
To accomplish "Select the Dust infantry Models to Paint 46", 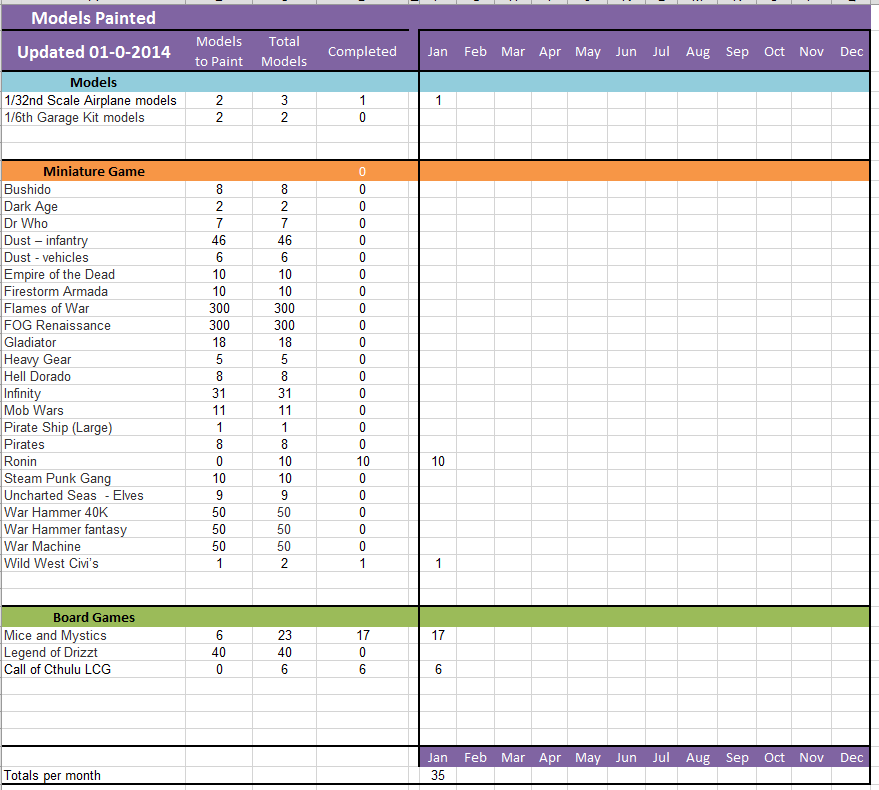I will click(x=219, y=241).
